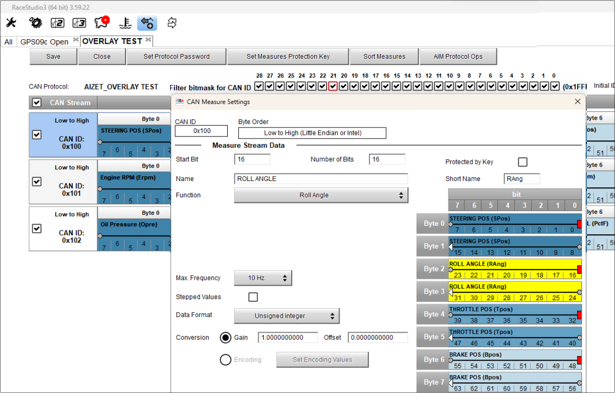Click the Name field containing ROLL ANGLE
The height and width of the screenshot is (393, 615).
pos(321,179)
